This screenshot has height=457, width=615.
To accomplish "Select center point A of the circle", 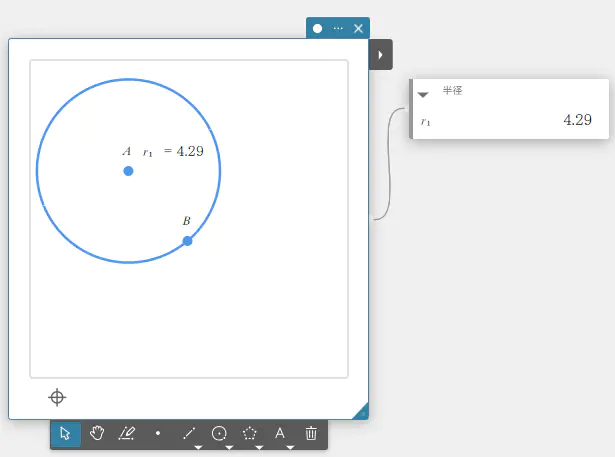I will [x=128, y=171].
